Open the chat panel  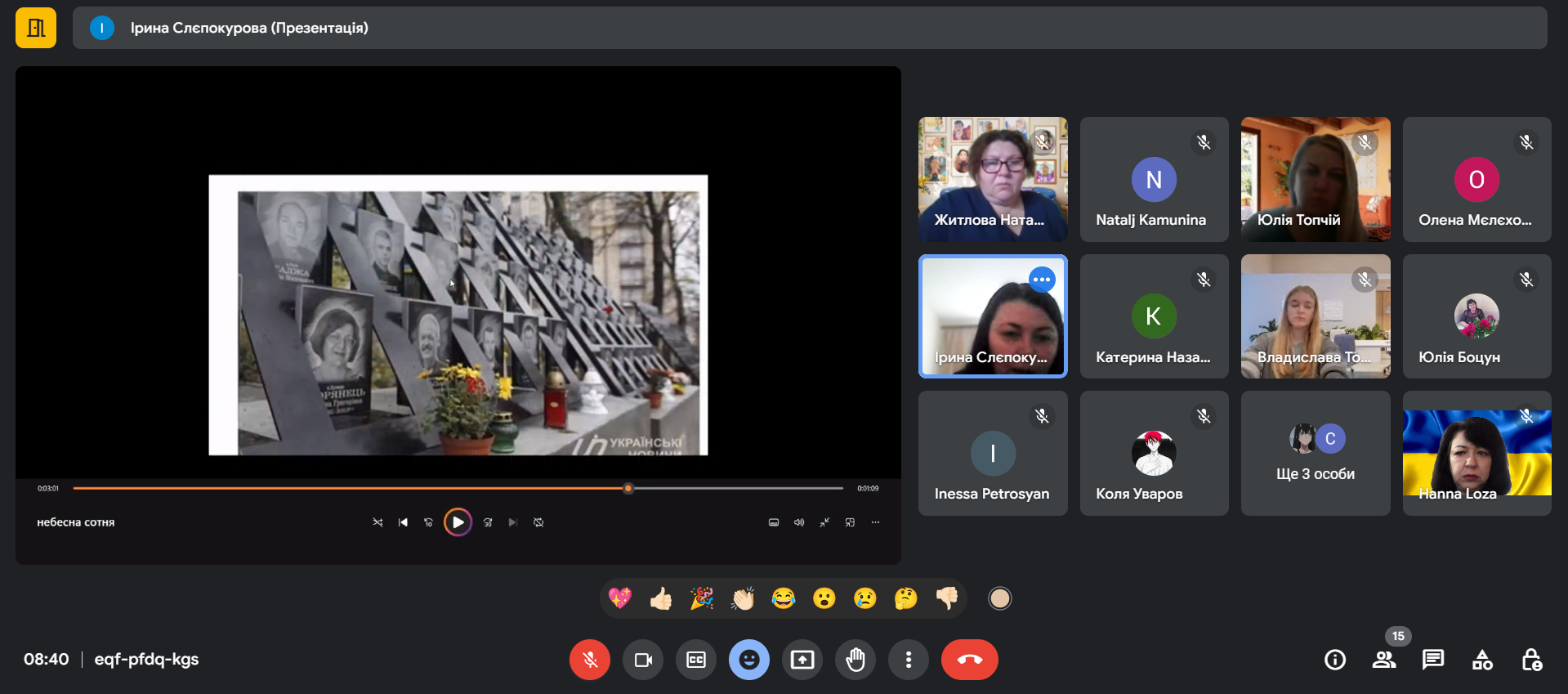click(x=1432, y=660)
